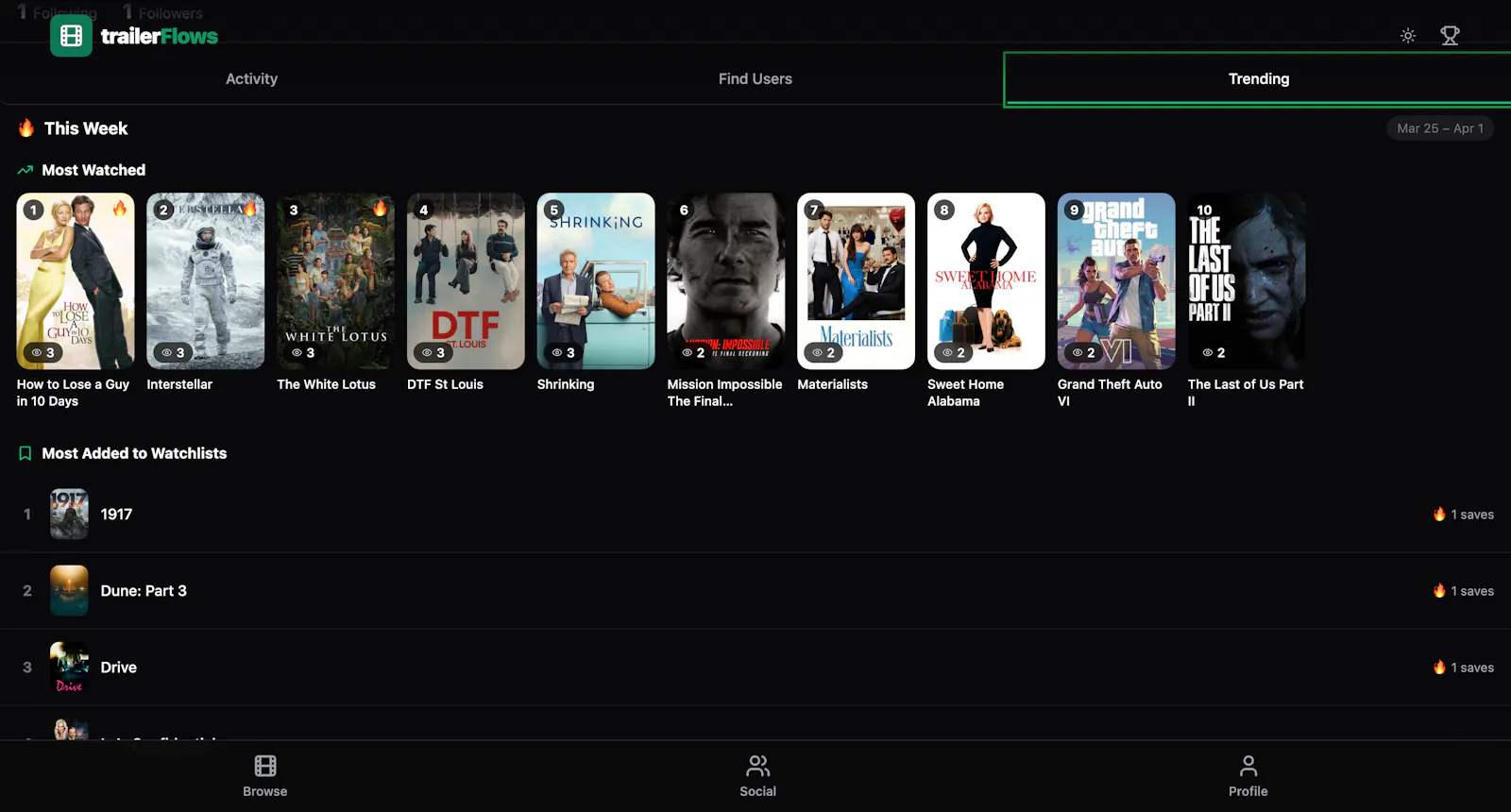
Task: Open the Mission Impossible poster
Action: pos(726,281)
